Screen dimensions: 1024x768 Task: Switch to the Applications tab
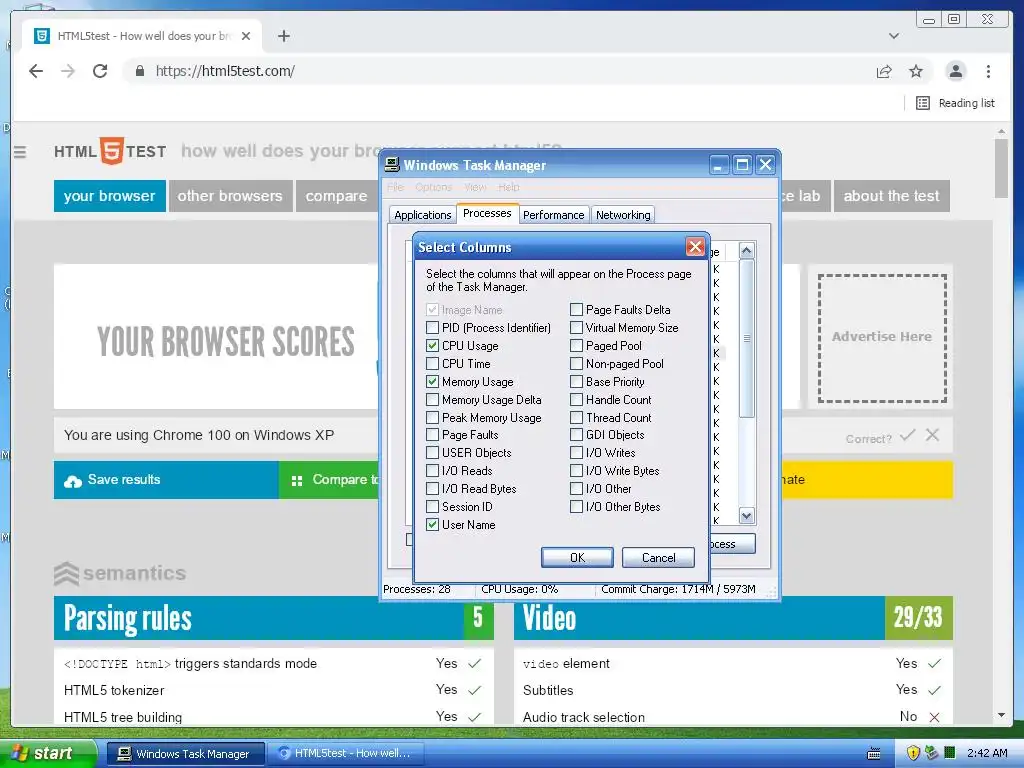tap(423, 215)
